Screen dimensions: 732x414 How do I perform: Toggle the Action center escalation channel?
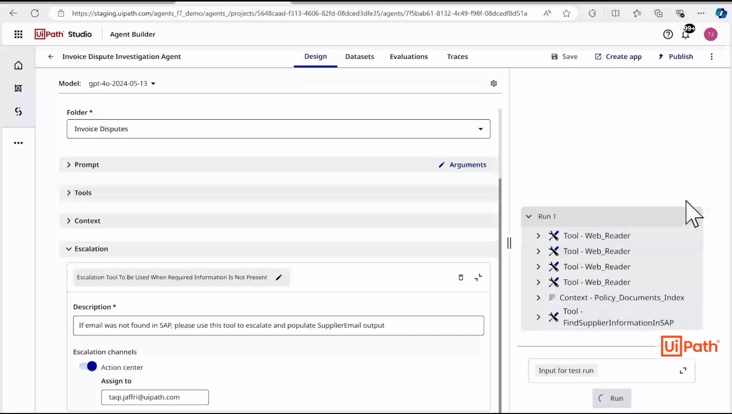(x=88, y=366)
